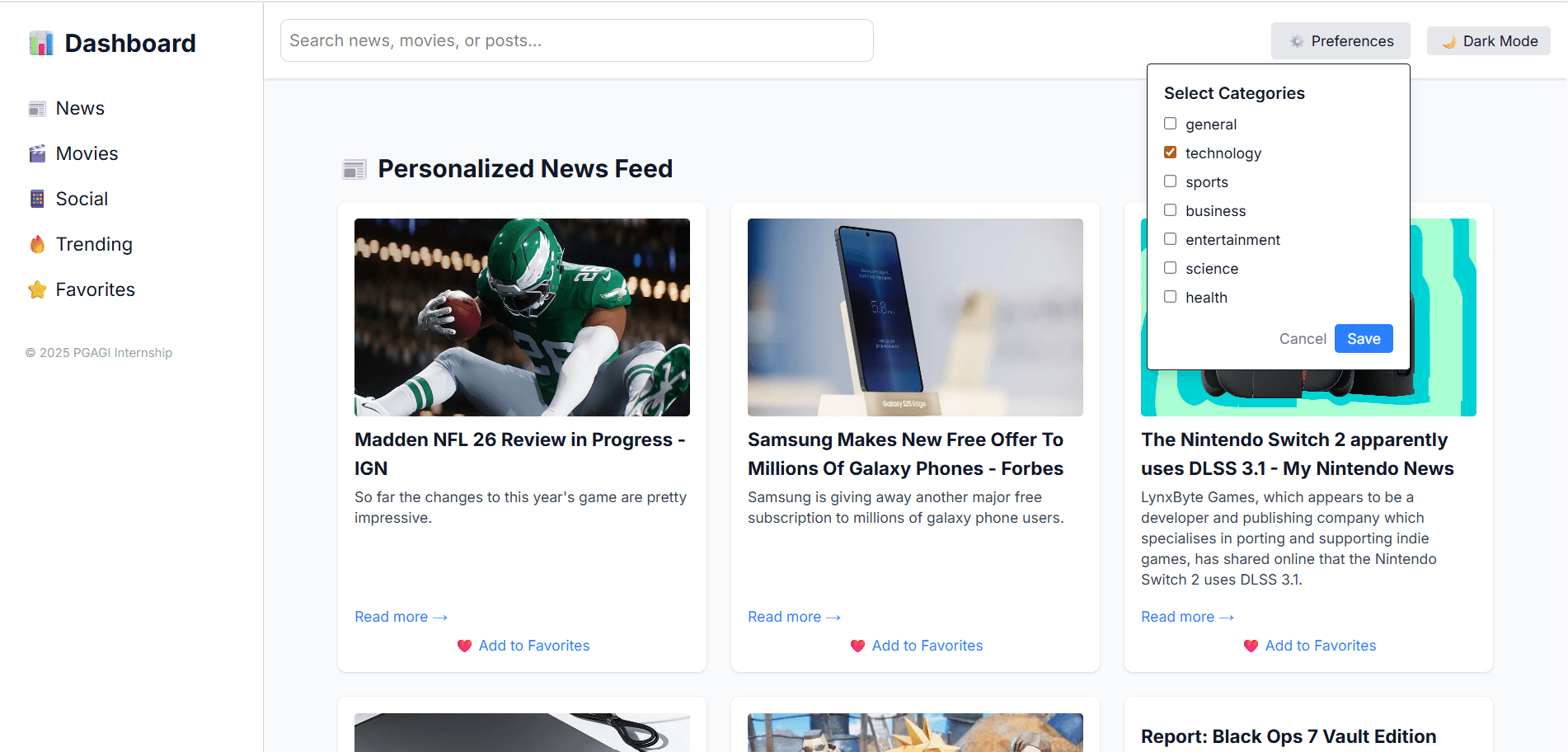
Task: Add Samsung Galaxy article to Favorites
Action: [916, 646]
